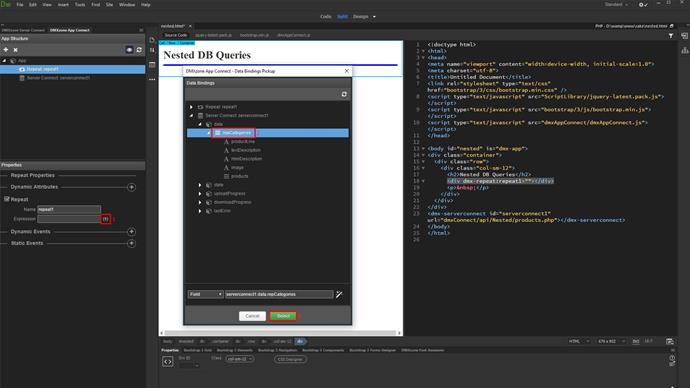This screenshot has height=388, width=690.
Task: Click the live view options icon on document toolbar
Action: coord(152,65)
